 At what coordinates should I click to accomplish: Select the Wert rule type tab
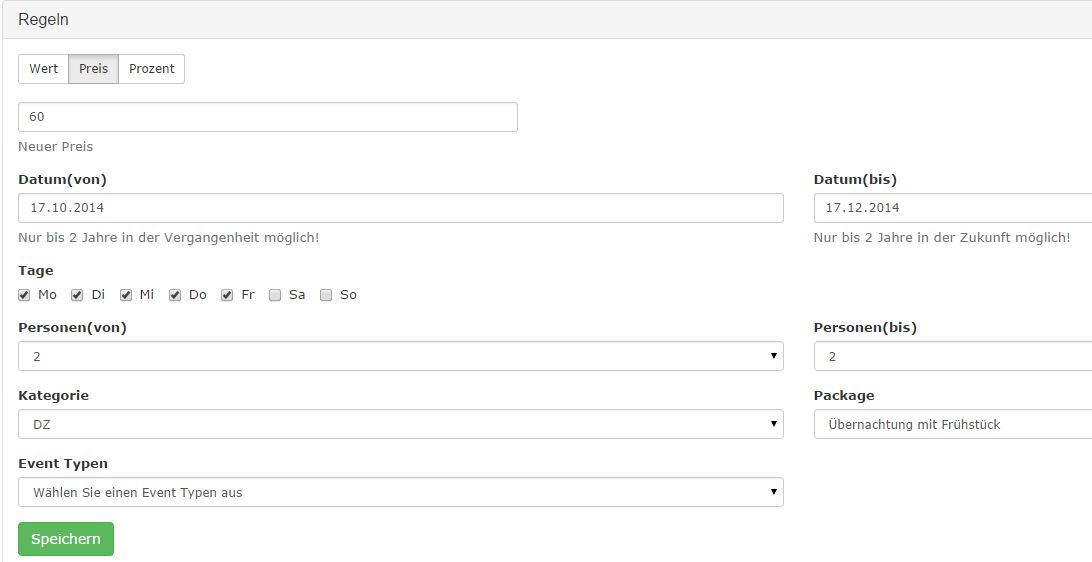click(43, 69)
